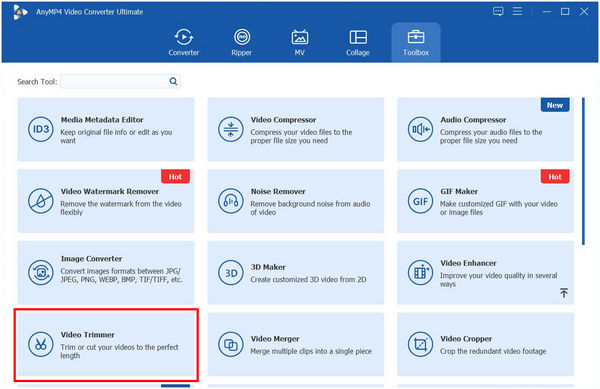Click the Search Tool input field

pyautogui.click(x=120, y=81)
